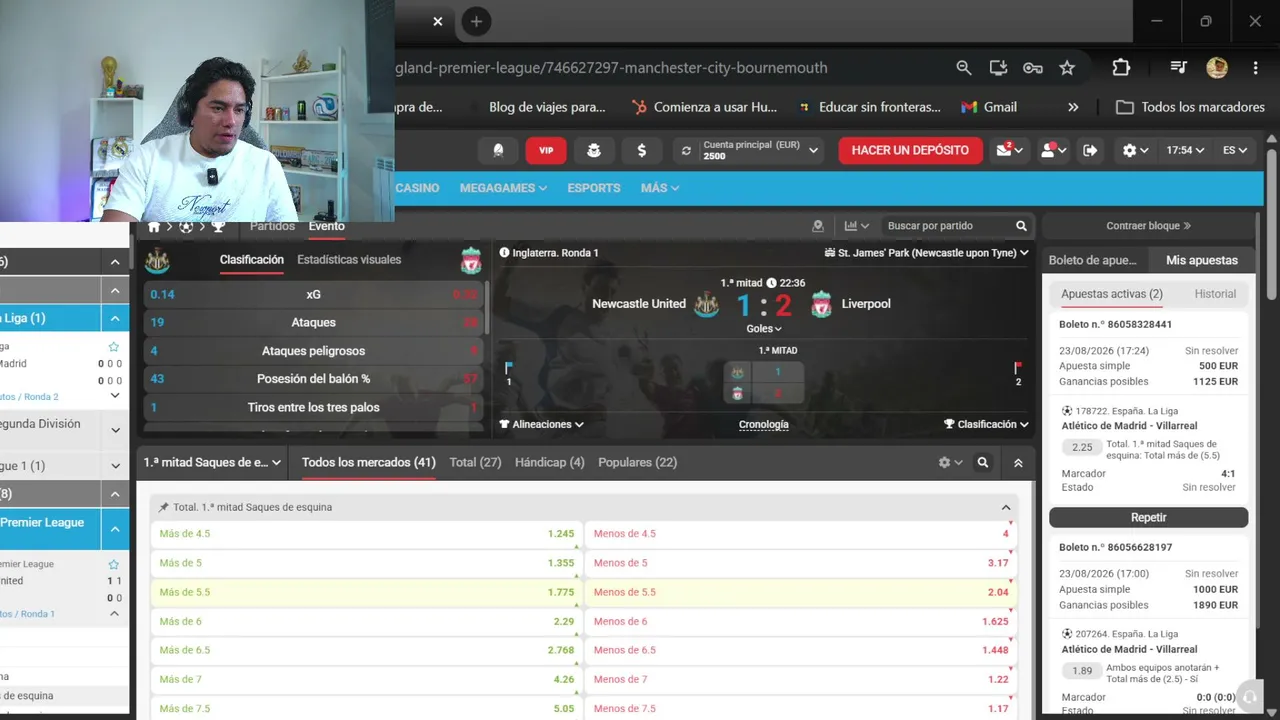Bookmark this page with the star icon
Screen dimensions: 1280x720
pyautogui.click(x=1067, y=68)
